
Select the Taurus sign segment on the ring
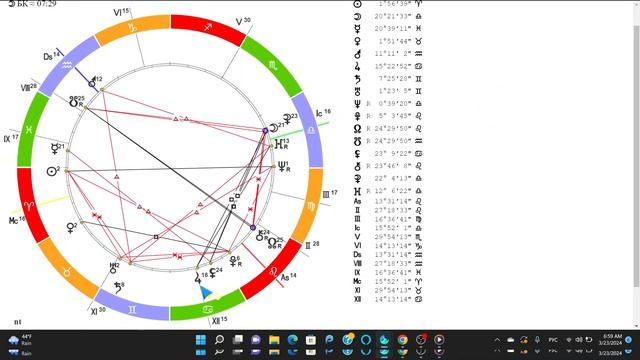(x=67, y=271)
